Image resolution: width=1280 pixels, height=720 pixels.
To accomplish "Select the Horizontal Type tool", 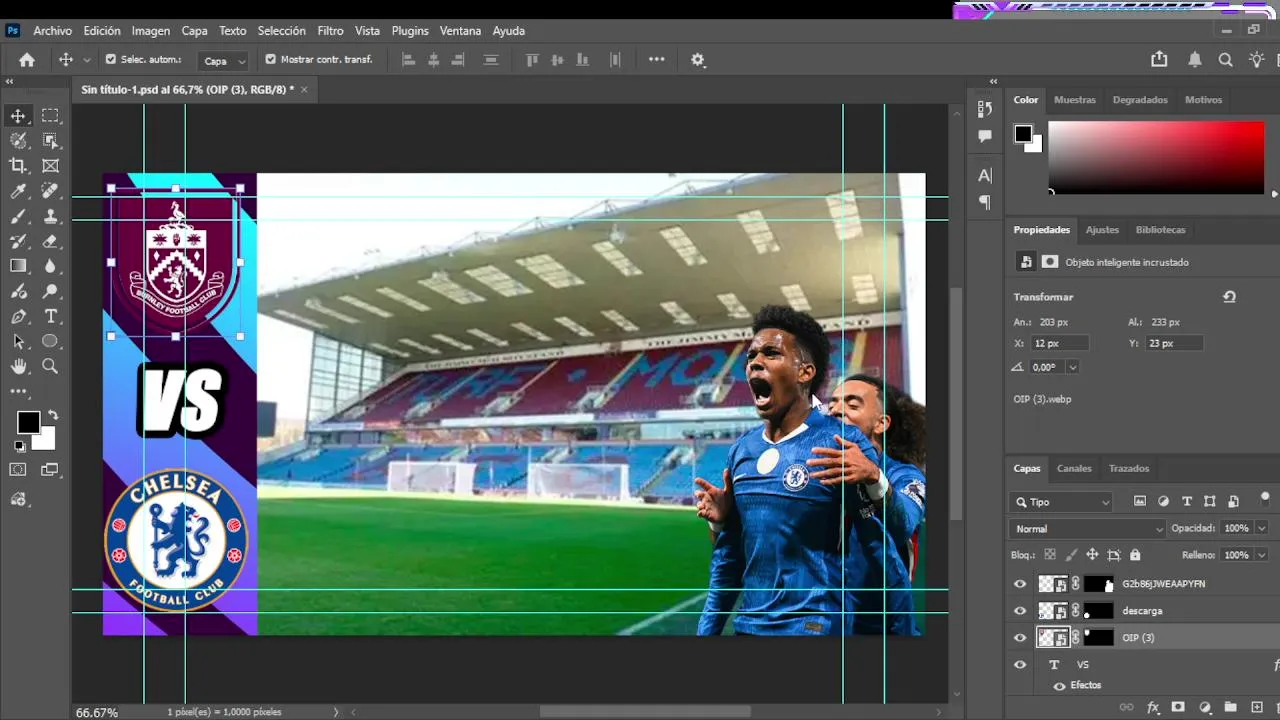I will tap(50, 316).
